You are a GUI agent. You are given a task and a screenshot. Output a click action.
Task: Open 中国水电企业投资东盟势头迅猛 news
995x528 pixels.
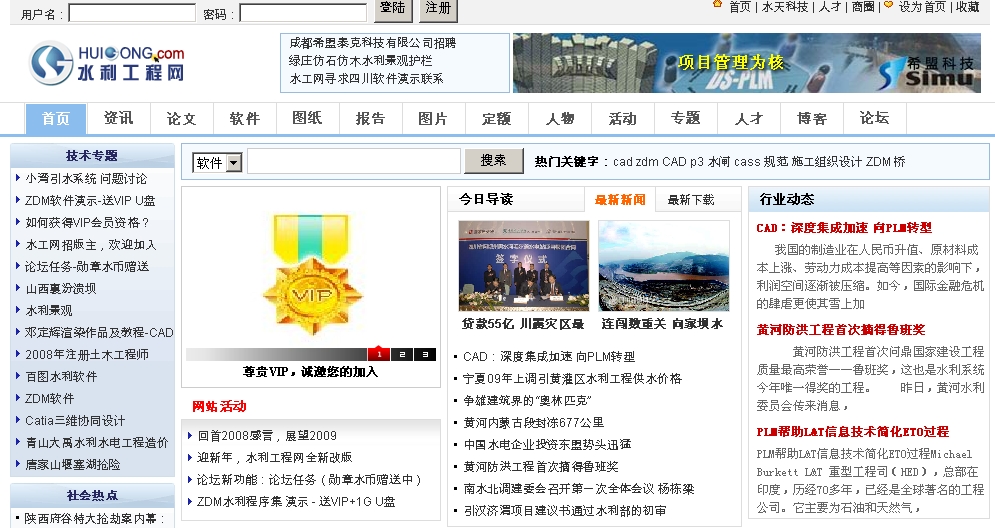click(x=548, y=445)
